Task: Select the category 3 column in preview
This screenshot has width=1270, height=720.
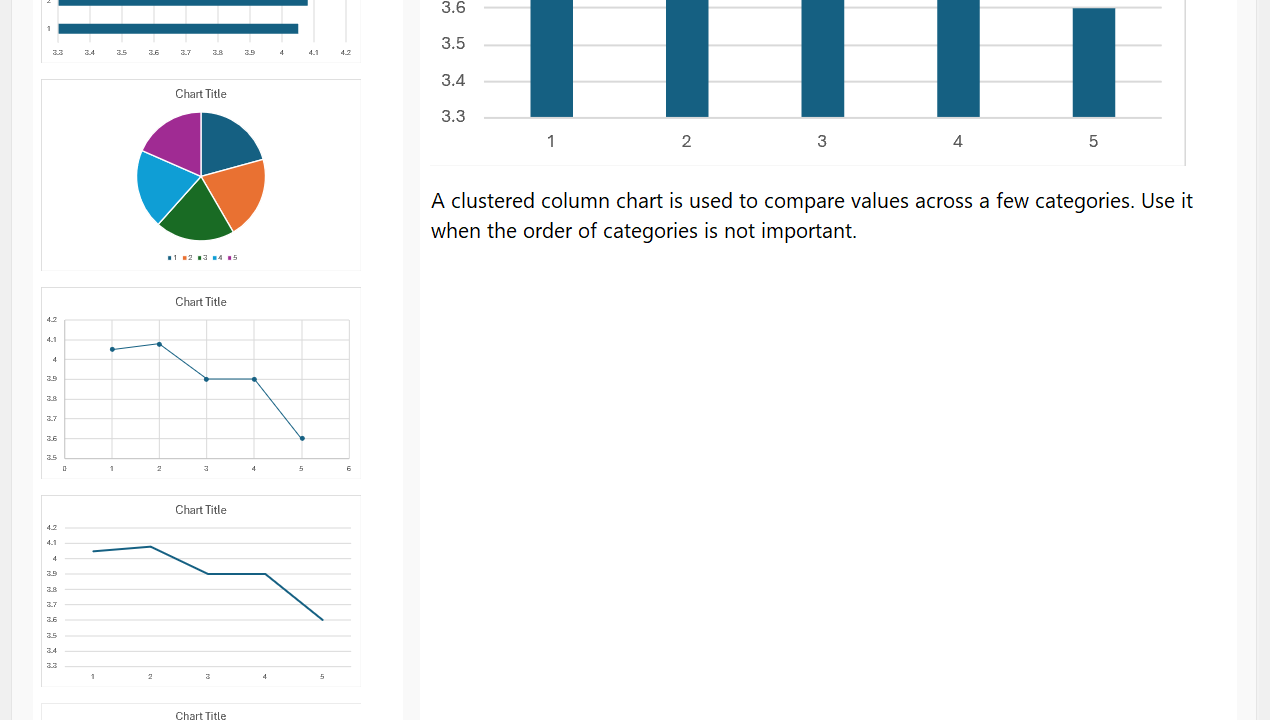Action: pos(822,58)
